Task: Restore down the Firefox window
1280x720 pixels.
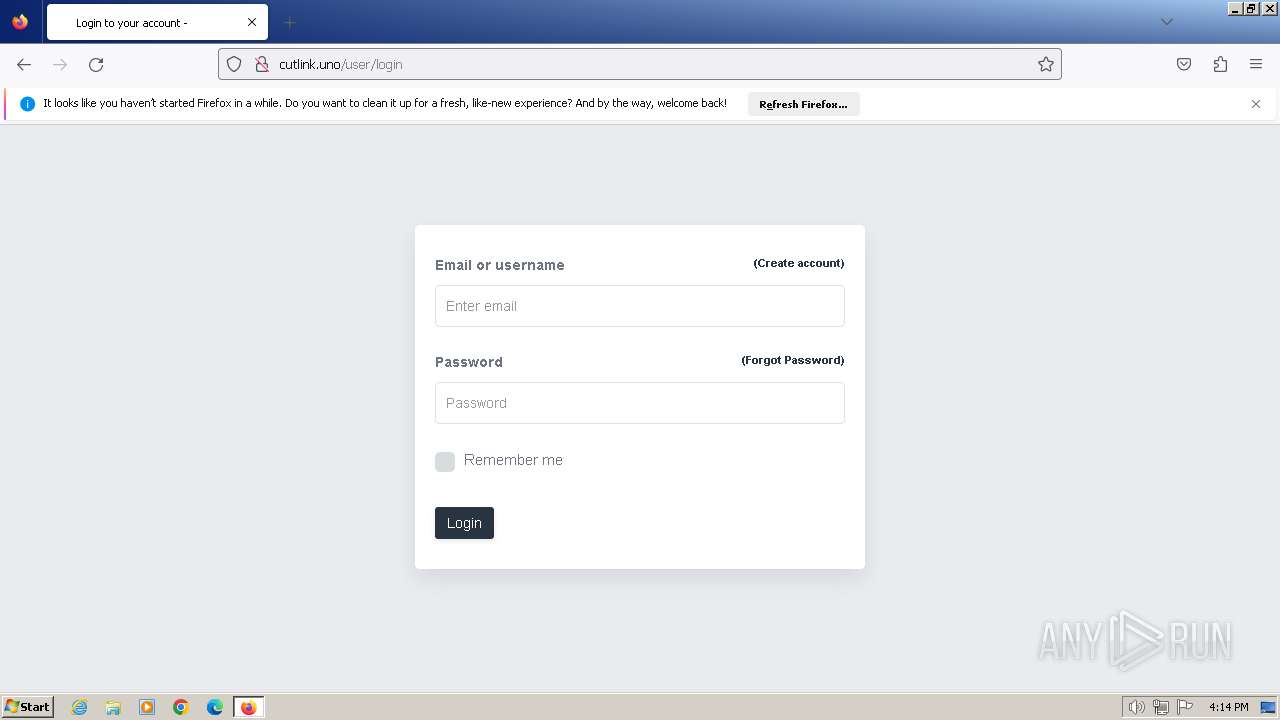Action: point(1251,8)
